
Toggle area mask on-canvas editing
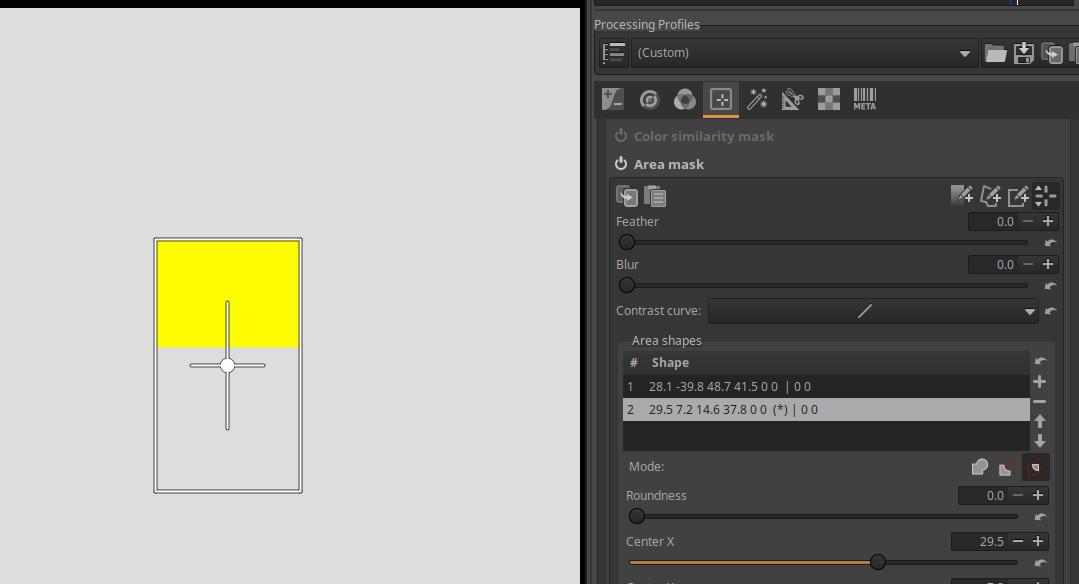(1045, 196)
